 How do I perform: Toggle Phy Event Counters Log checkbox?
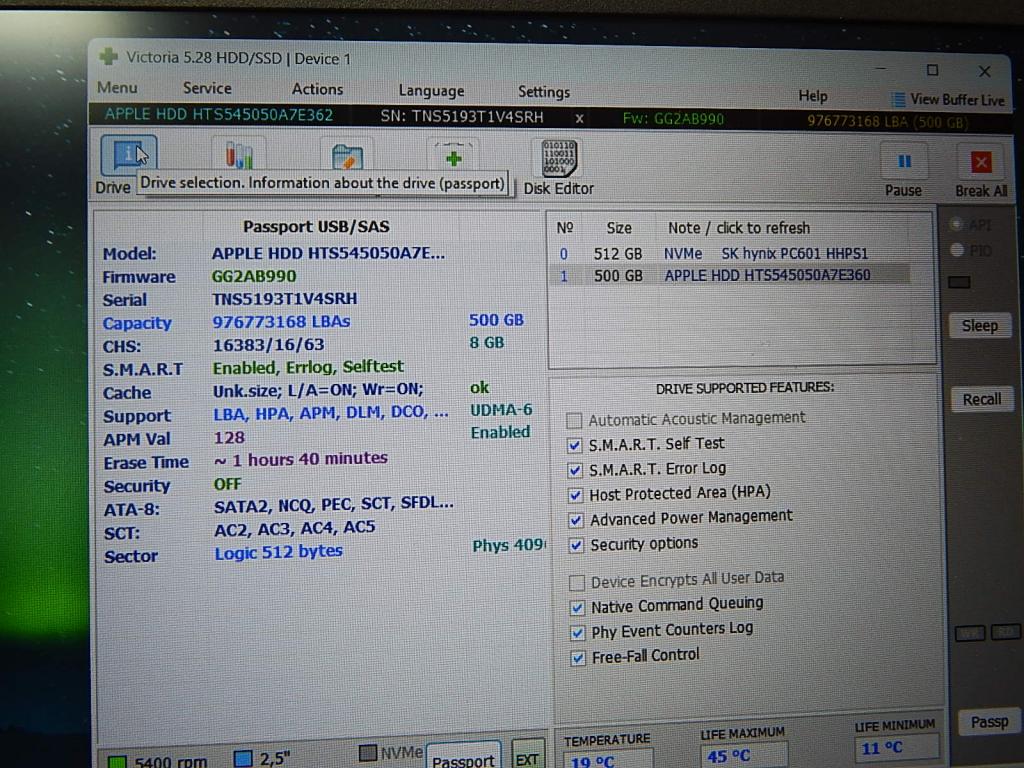point(577,633)
